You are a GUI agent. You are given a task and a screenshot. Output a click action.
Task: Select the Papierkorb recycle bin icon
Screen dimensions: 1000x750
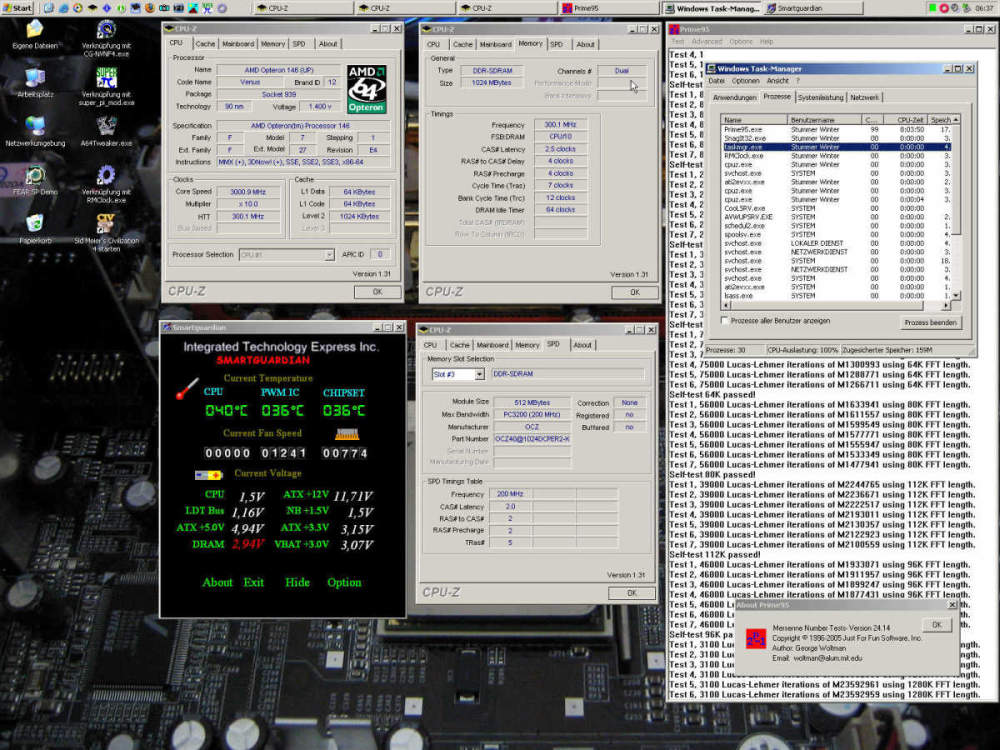[x=35, y=224]
